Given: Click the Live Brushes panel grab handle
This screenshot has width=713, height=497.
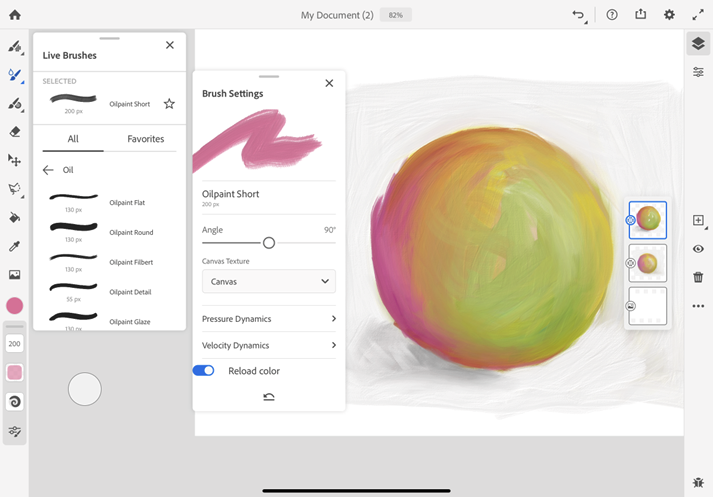Looking at the screenshot, I should point(110,38).
